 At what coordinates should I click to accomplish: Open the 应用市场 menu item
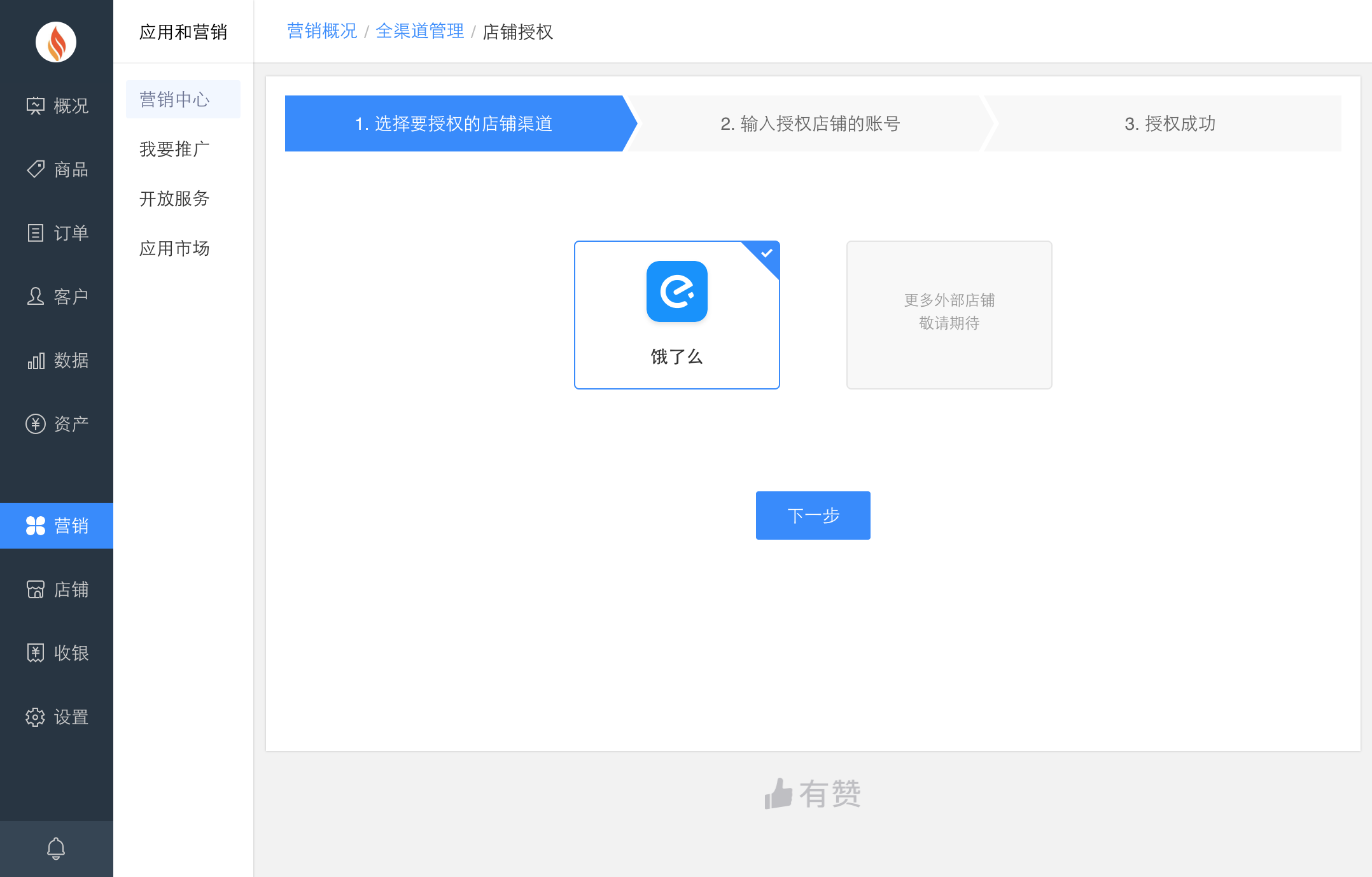[174, 249]
